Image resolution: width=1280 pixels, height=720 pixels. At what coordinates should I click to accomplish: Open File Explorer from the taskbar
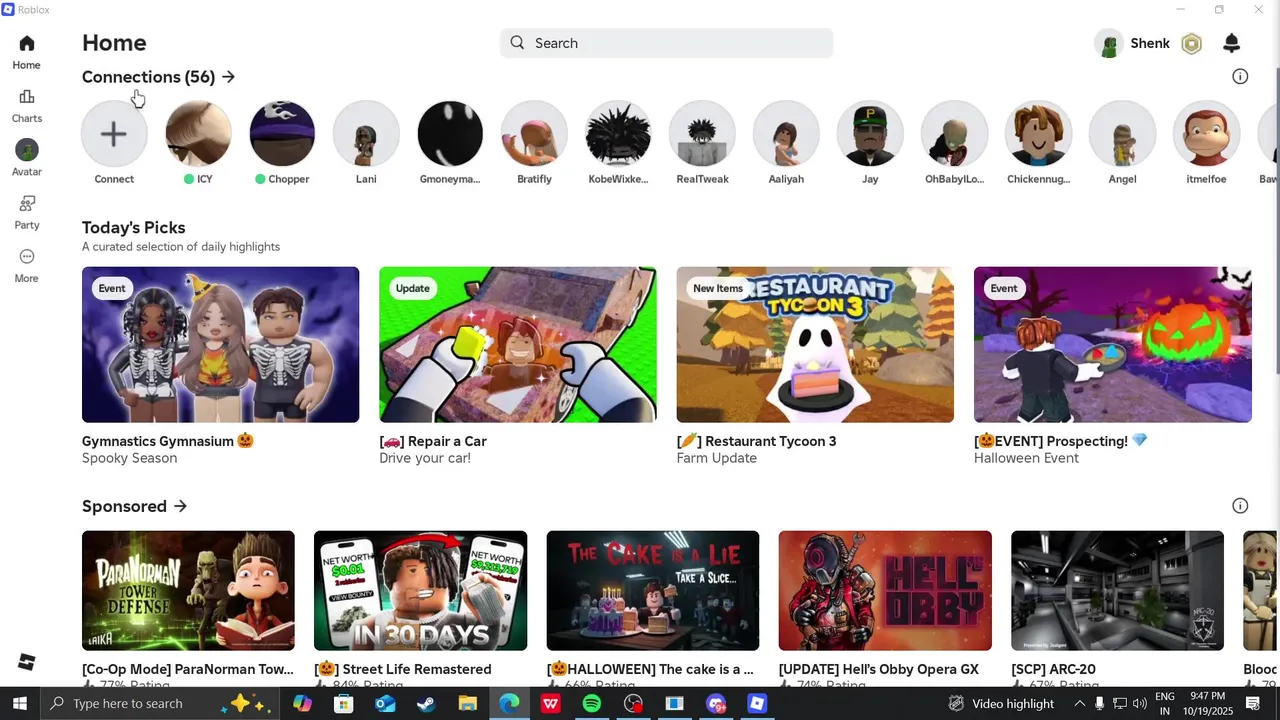[467, 704]
